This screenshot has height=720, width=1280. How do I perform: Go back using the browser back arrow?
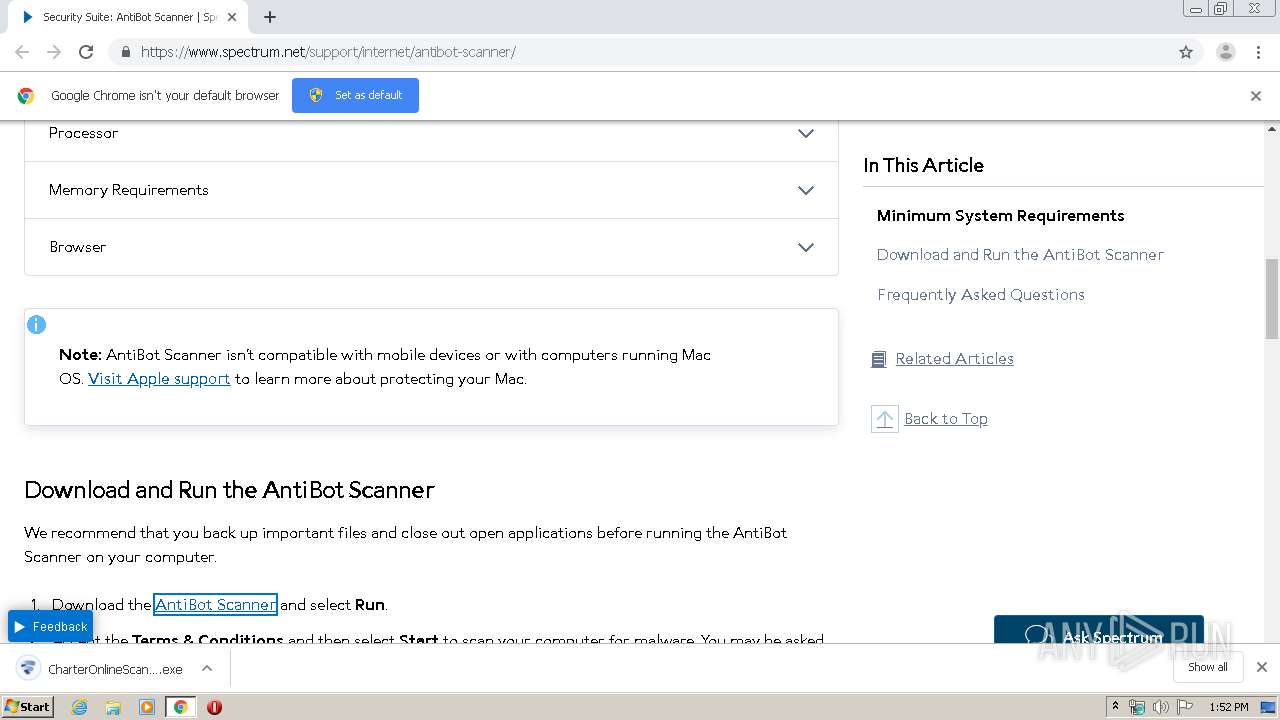[22, 52]
